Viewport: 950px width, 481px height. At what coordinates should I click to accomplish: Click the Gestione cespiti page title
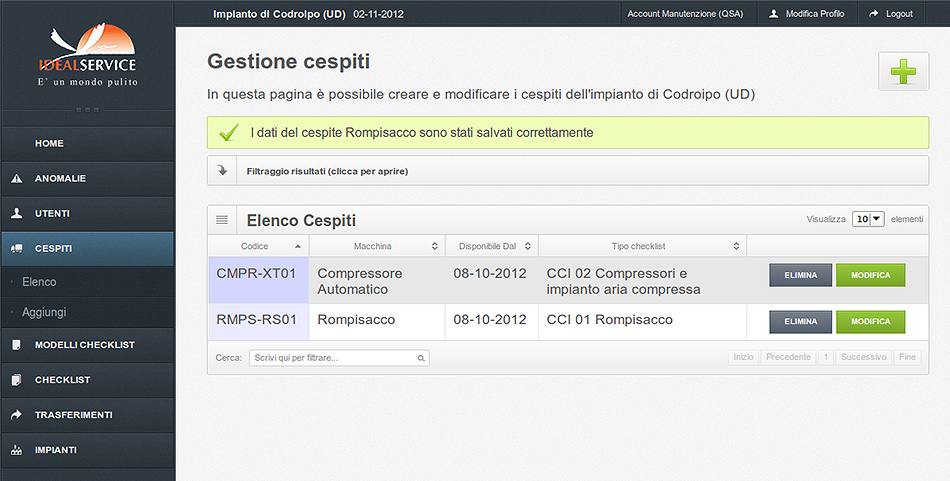[288, 61]
